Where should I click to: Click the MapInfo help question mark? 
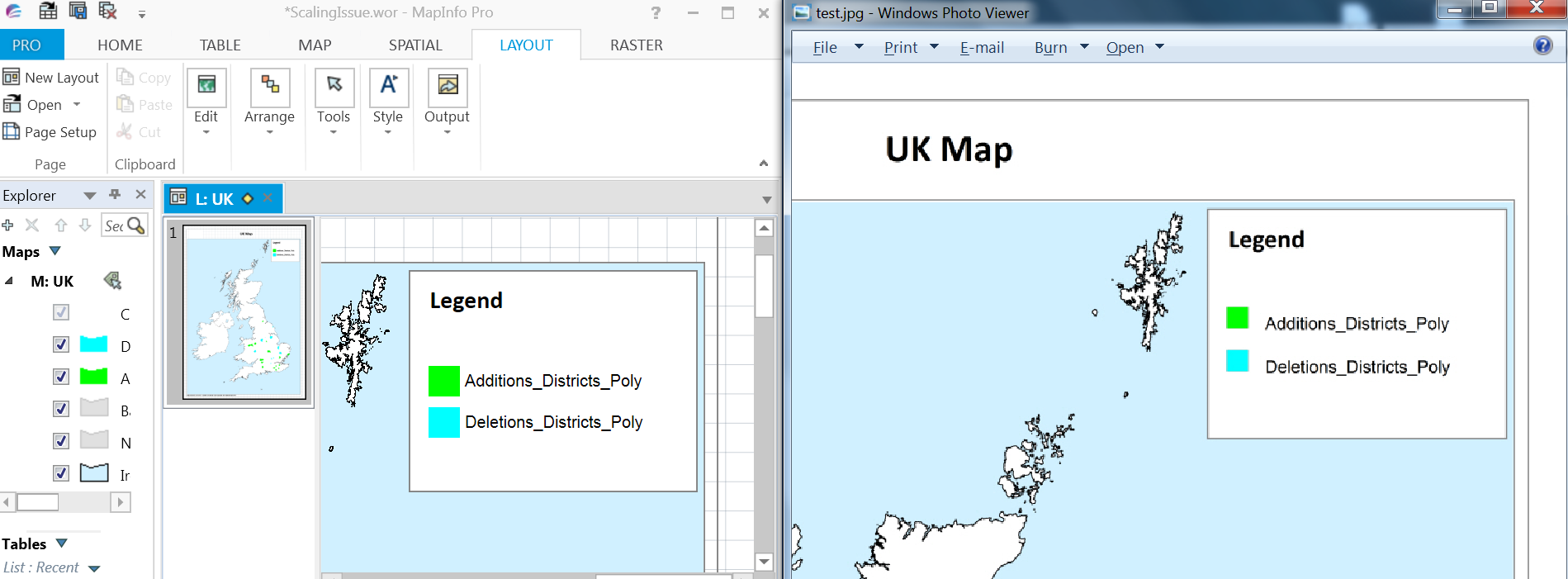point(656,12)
